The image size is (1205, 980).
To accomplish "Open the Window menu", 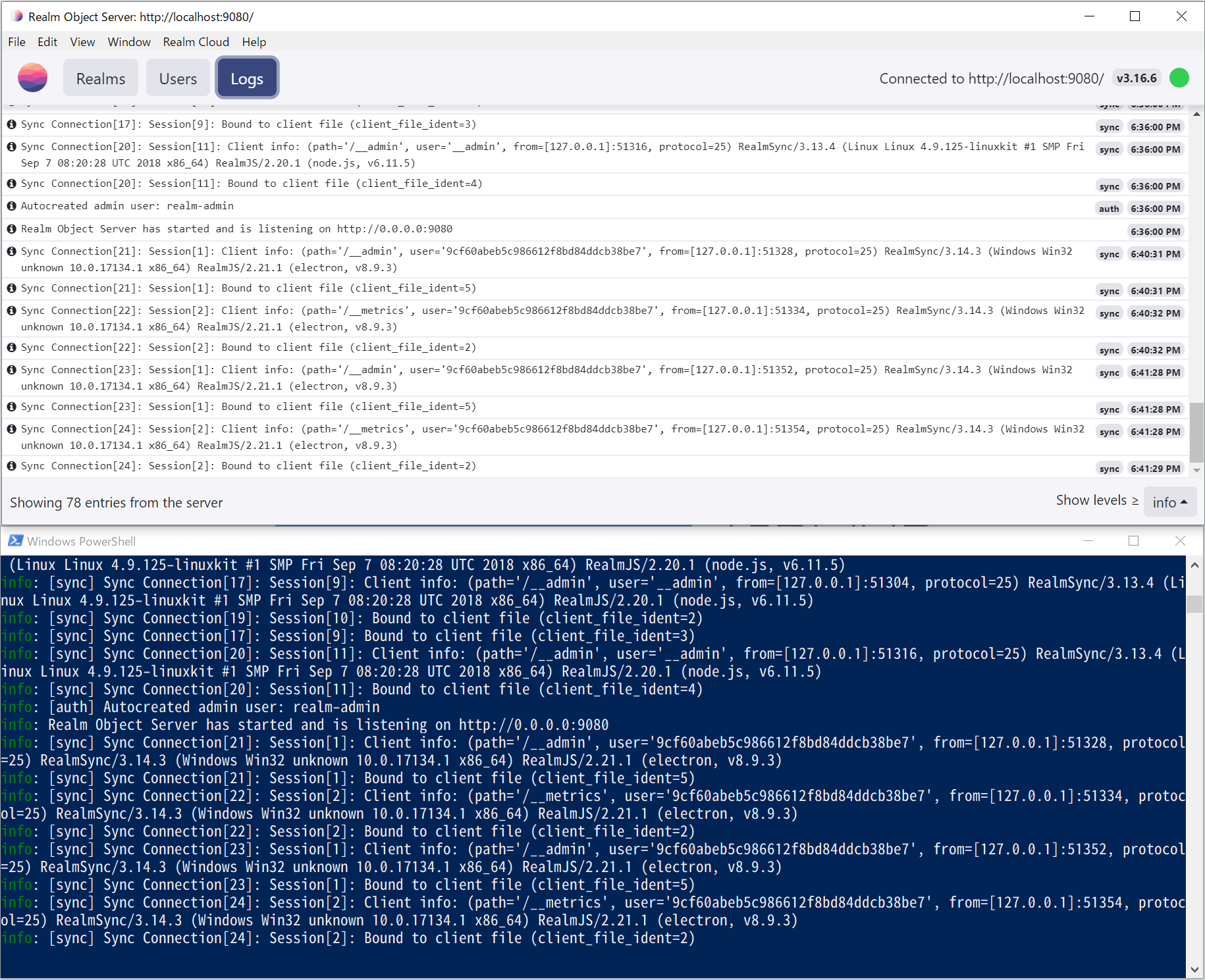I will (x=129, y=42).
